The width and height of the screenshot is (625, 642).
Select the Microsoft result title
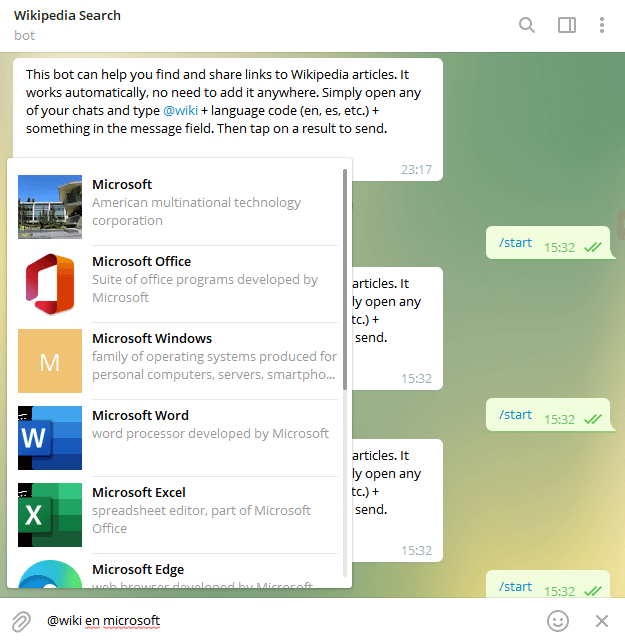122,184
